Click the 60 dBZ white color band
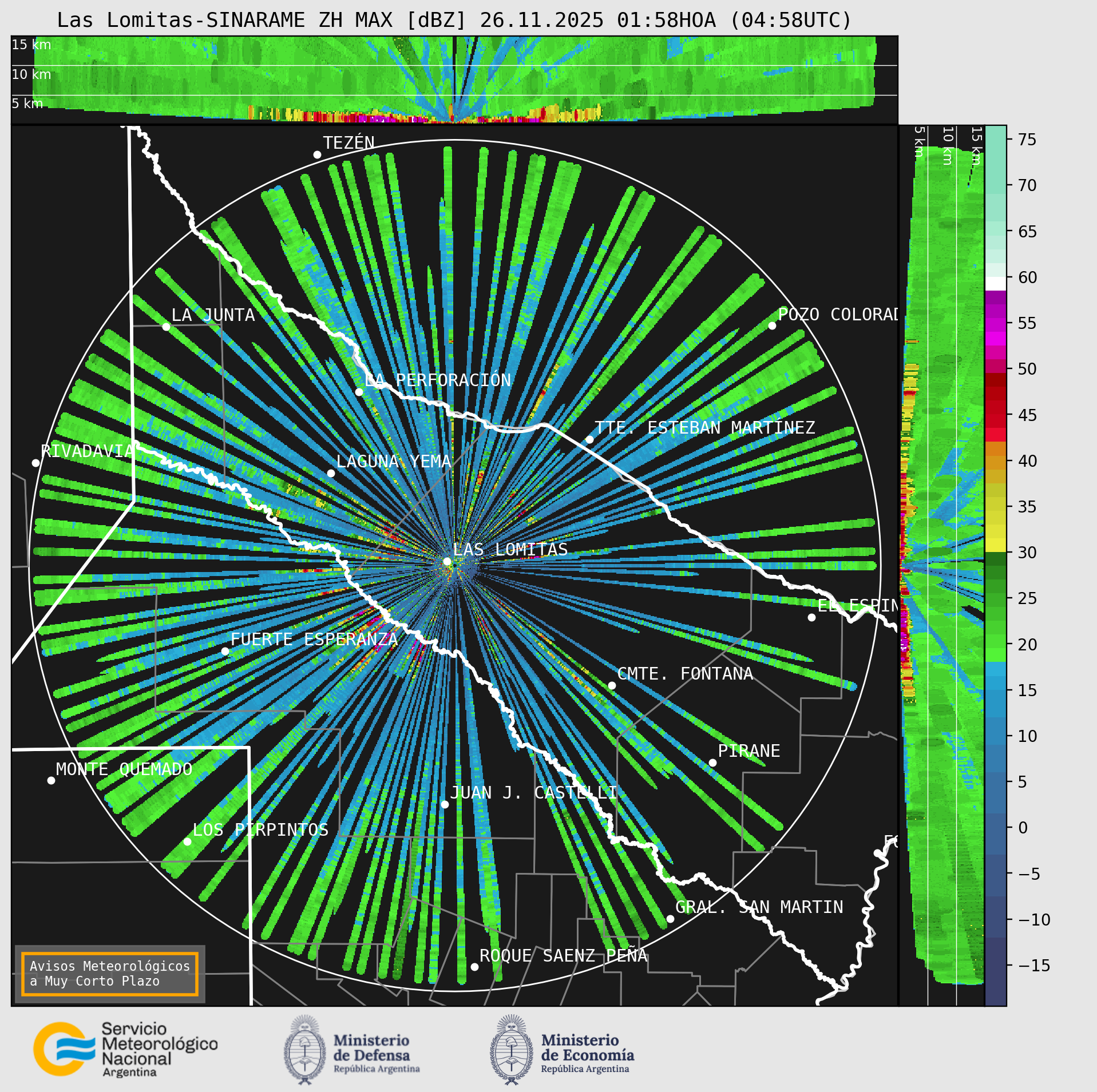Image resolution: width=1097 pixels, height=1092 pixels. 995,284
